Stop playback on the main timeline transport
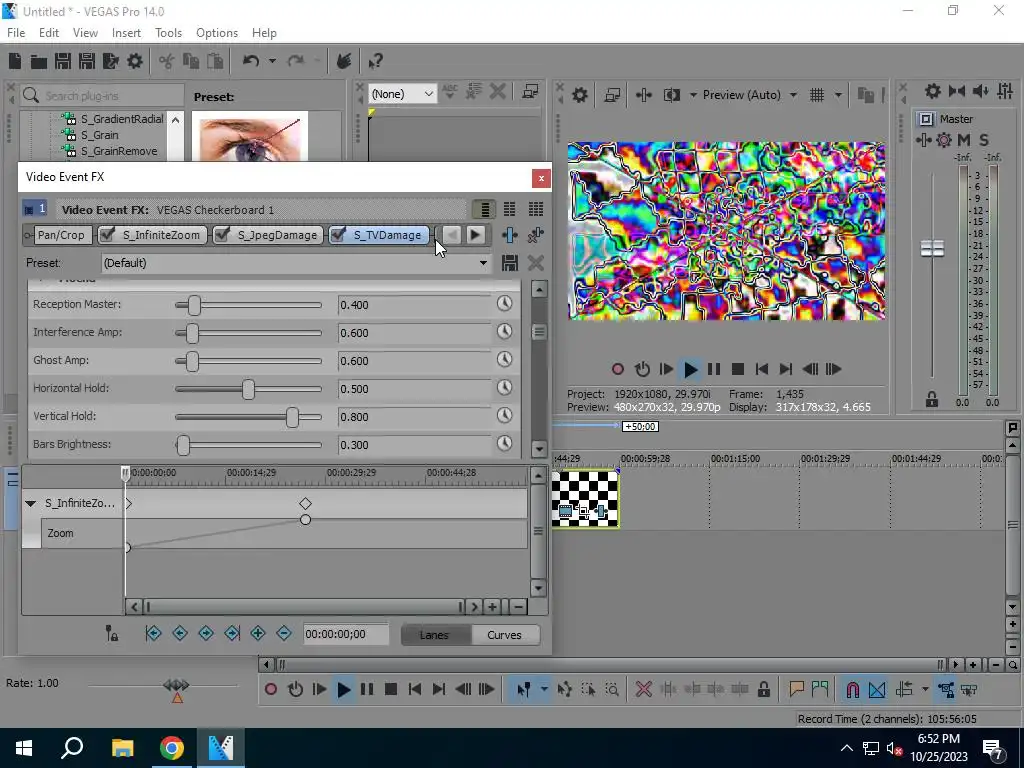The height and width of the screenshot is (768, 1024). (391, 690)
